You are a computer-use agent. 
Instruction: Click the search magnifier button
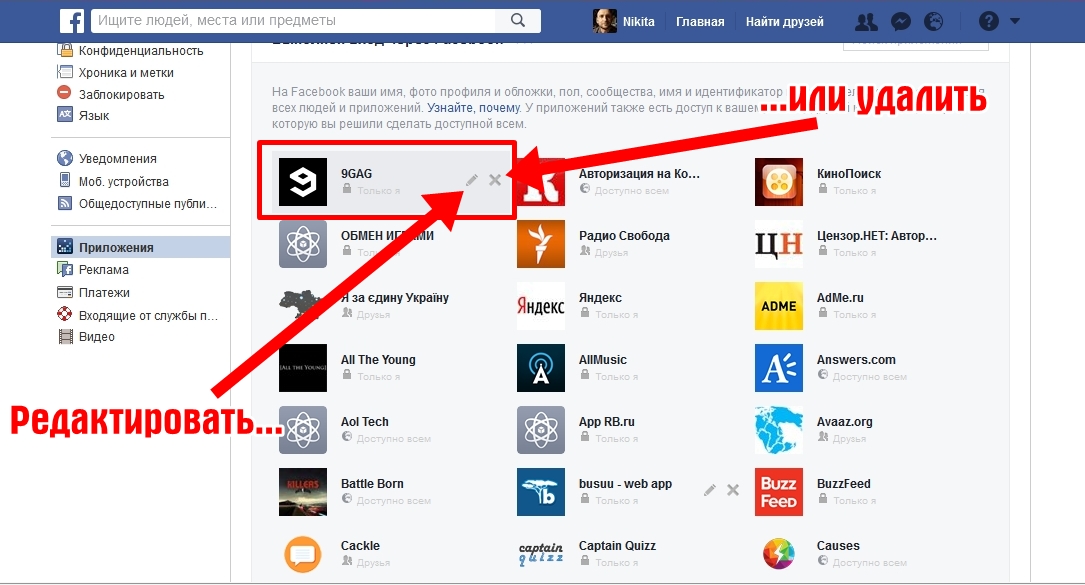(517, 20)
